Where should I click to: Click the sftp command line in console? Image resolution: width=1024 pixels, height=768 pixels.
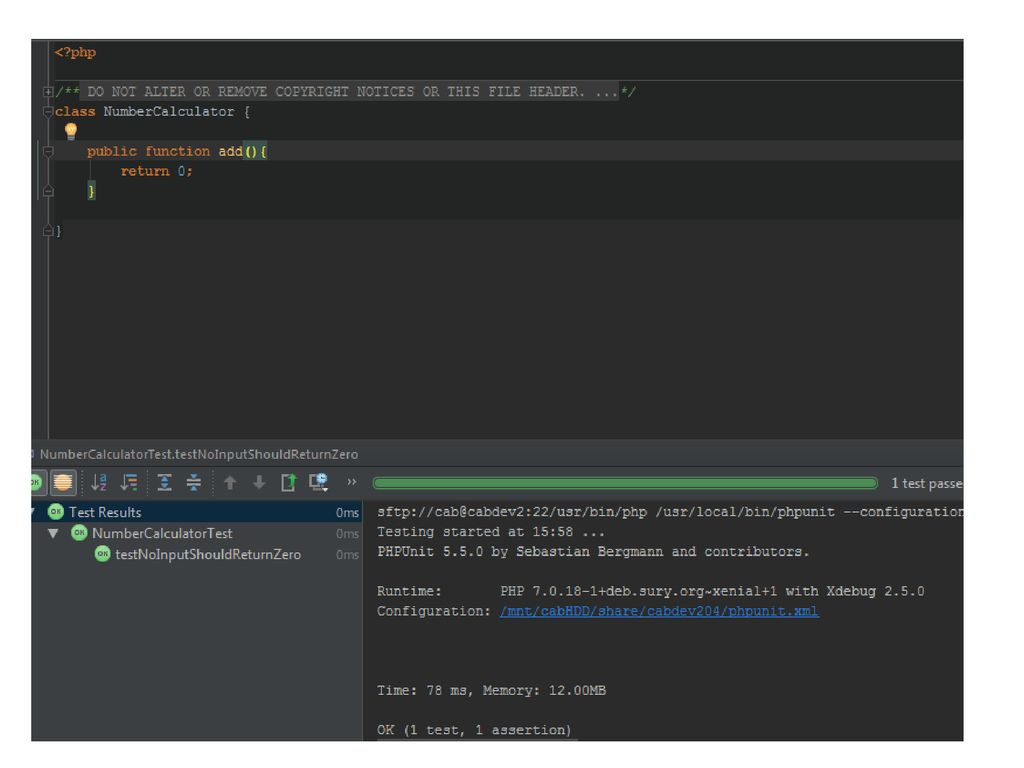pos(670,512)
